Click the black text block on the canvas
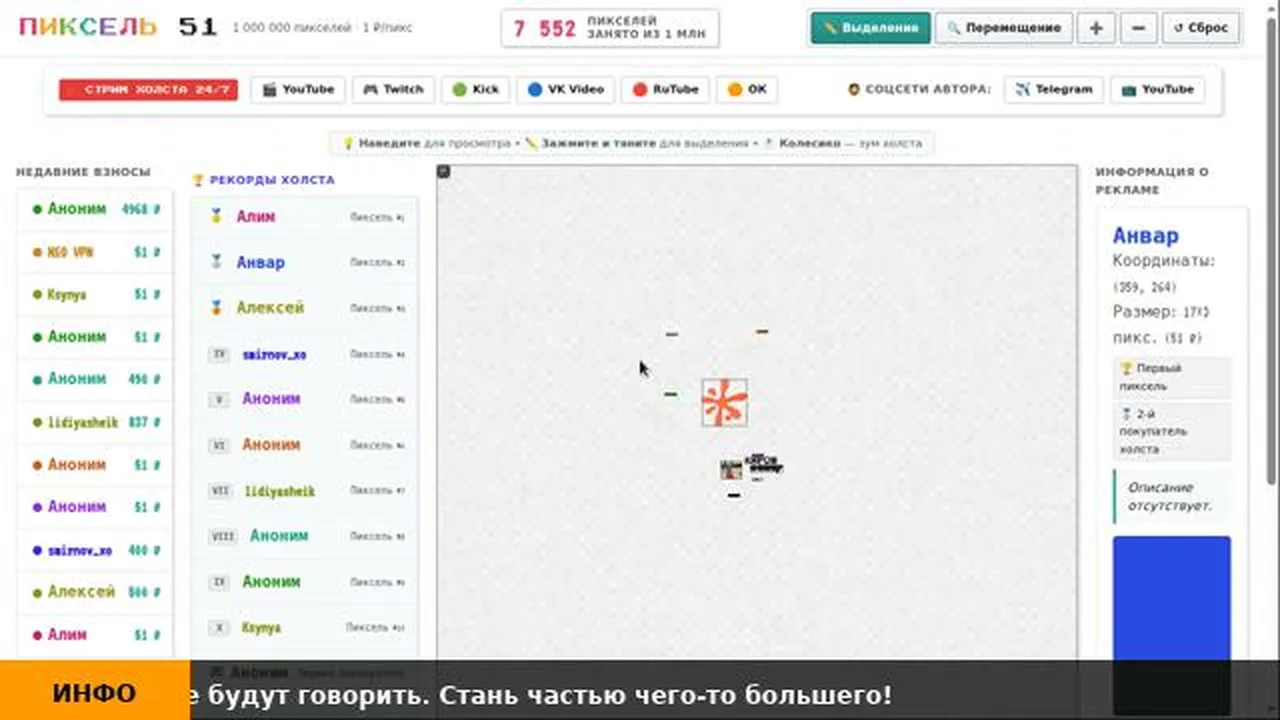 coord(764,464)
